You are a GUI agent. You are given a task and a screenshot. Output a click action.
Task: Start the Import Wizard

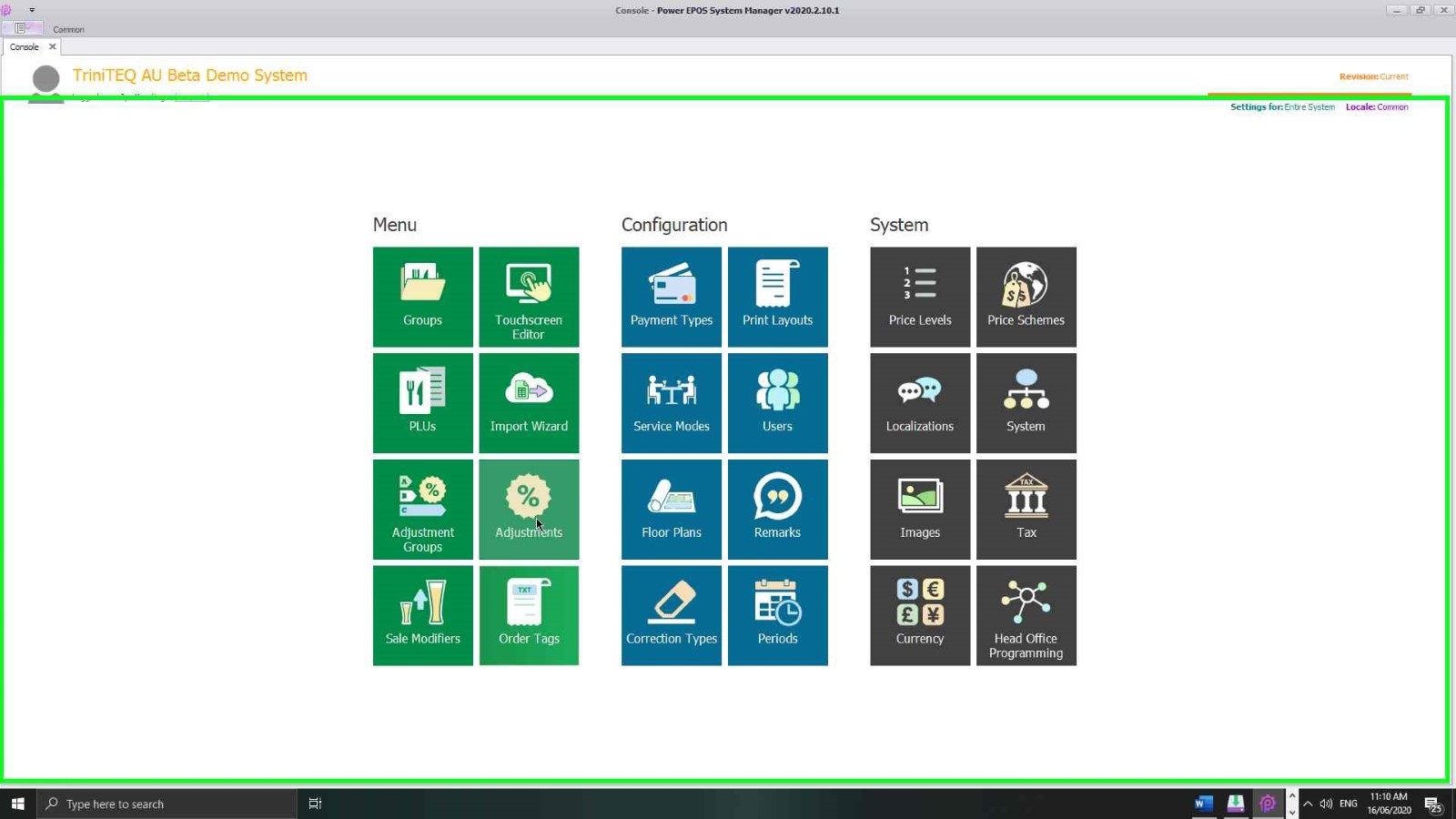pos(529,403)
